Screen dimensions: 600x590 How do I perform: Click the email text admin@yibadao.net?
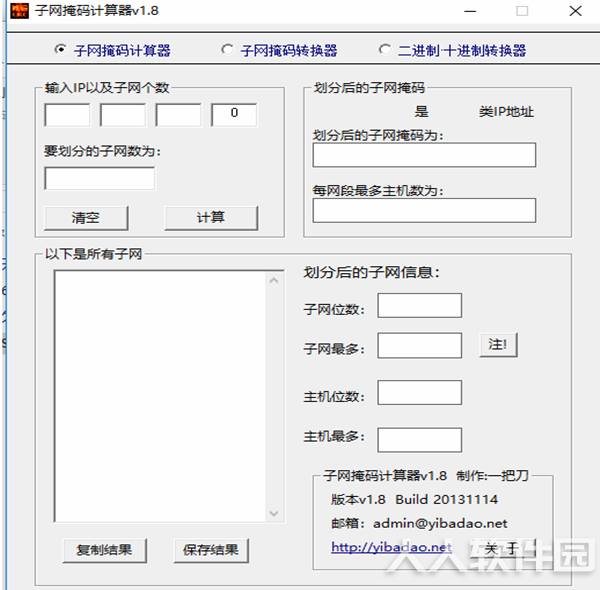coord(440,523)
